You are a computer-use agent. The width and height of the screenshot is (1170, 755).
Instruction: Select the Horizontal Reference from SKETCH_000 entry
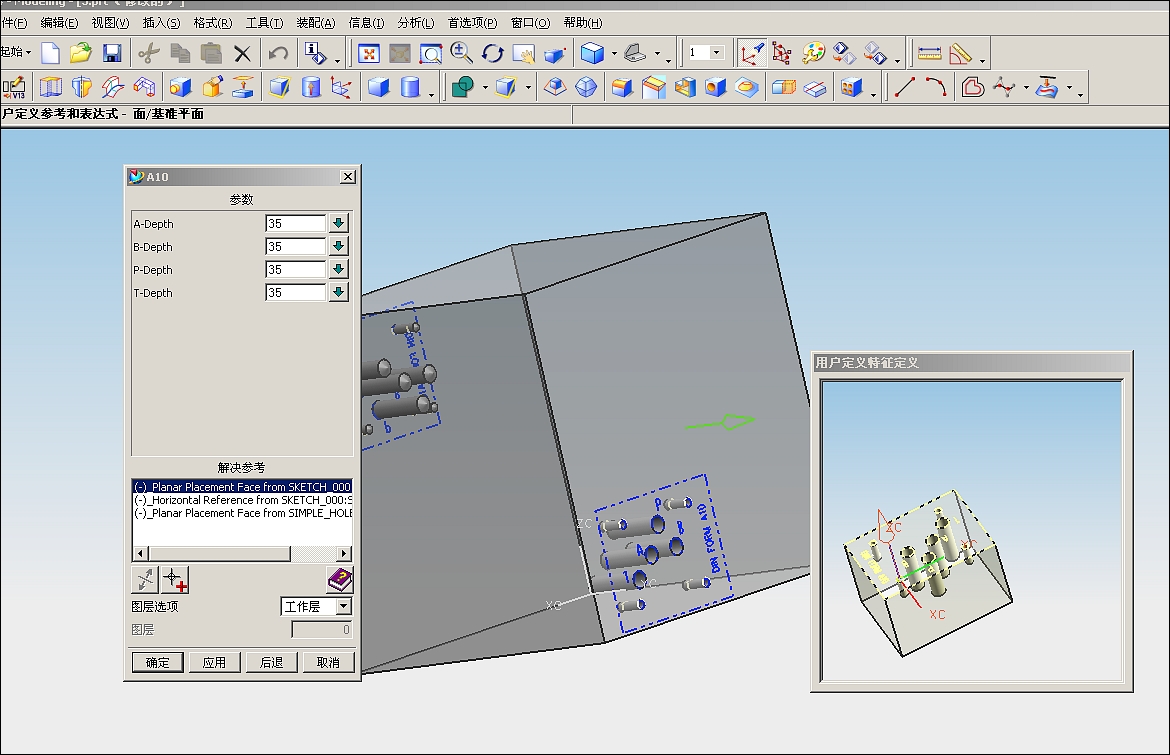tap(242, 500)
